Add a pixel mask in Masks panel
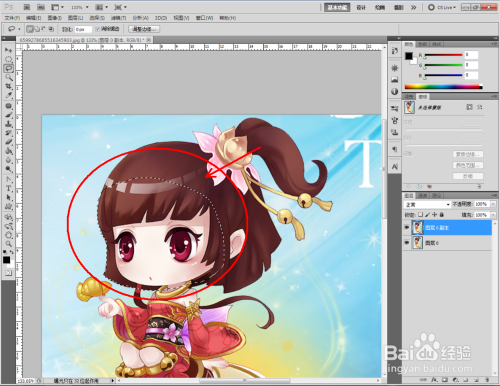Image resolution: width=500 pixels, height=386 pixels. click(469, 107)
